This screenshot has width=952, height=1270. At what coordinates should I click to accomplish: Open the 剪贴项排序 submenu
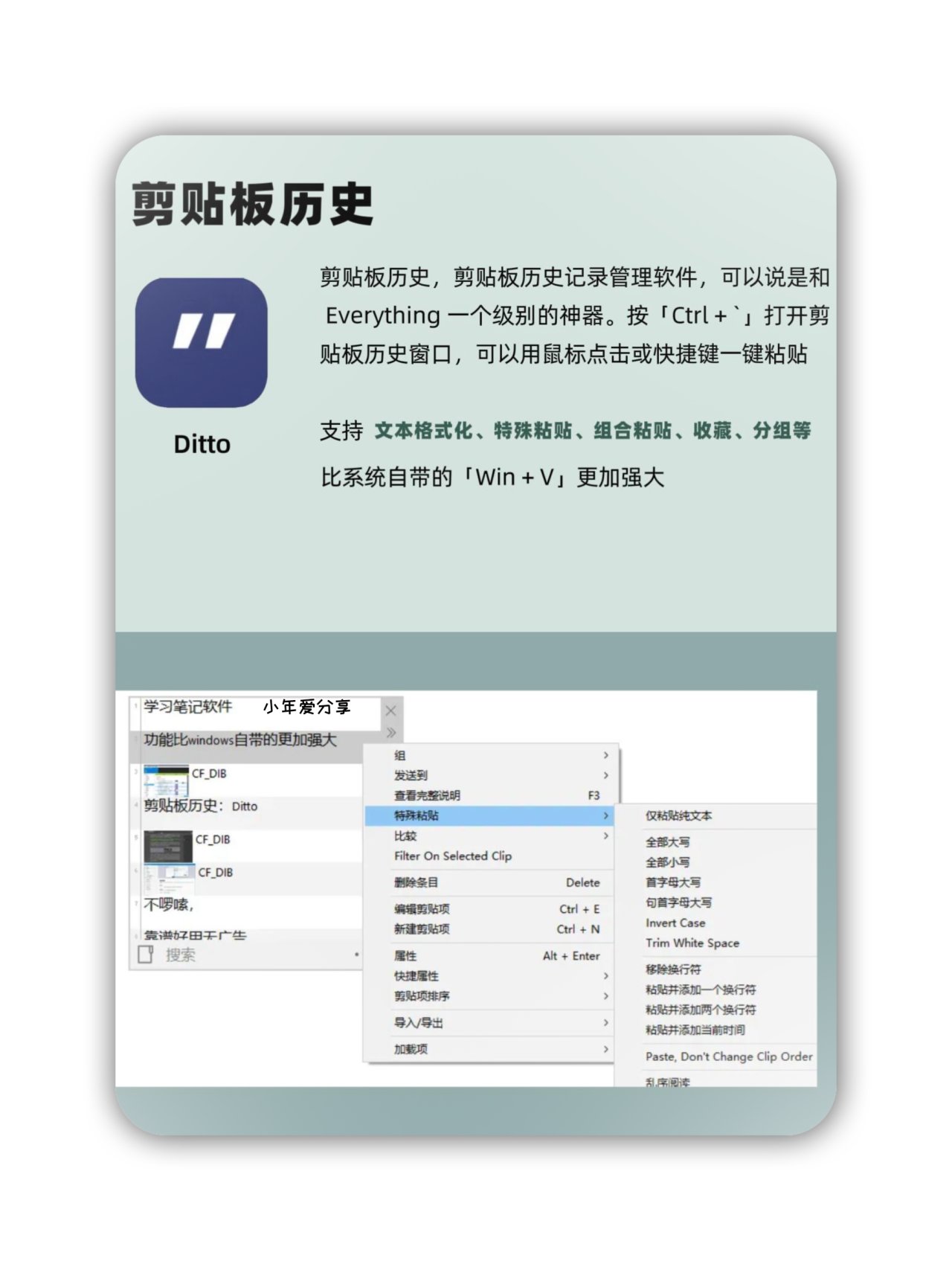tap(491, 996)
